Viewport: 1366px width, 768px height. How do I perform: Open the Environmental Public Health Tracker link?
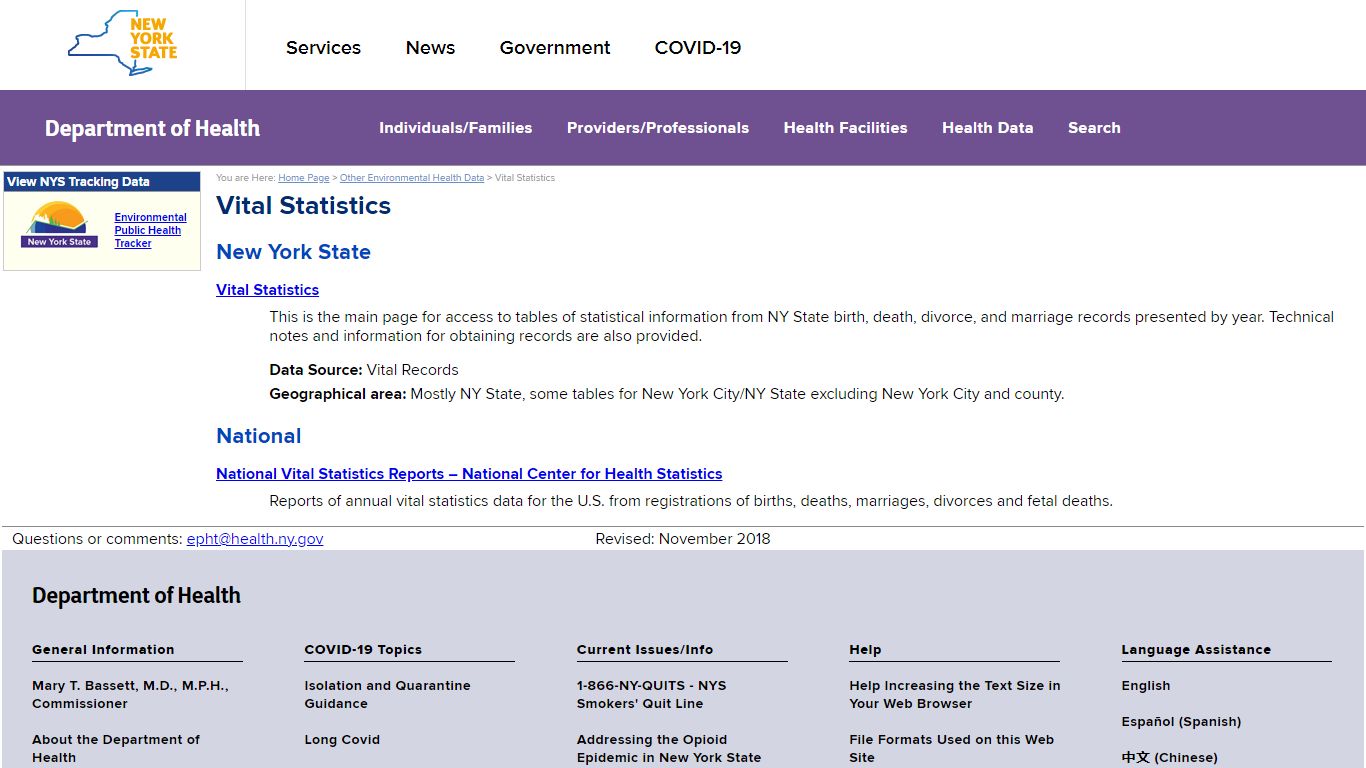point(150,230)
